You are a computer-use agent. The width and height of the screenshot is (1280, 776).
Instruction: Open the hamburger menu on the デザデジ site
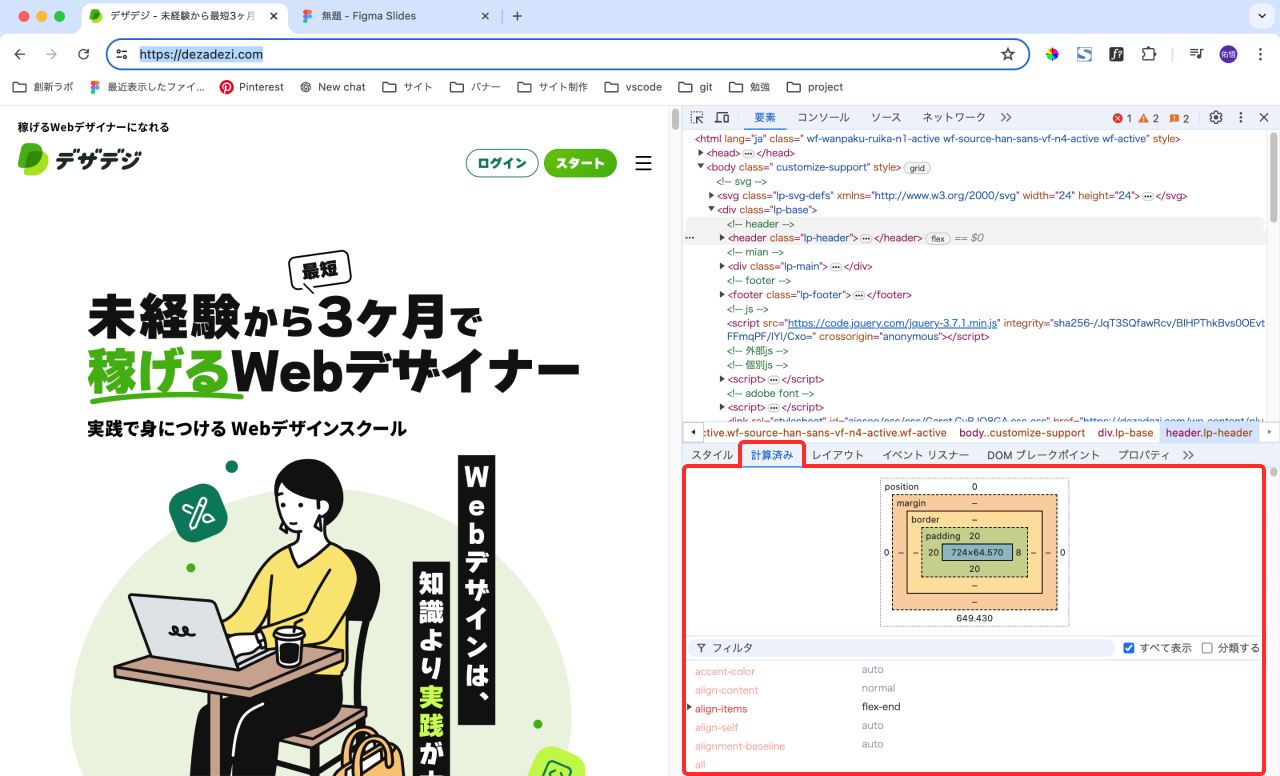[643, 163]
